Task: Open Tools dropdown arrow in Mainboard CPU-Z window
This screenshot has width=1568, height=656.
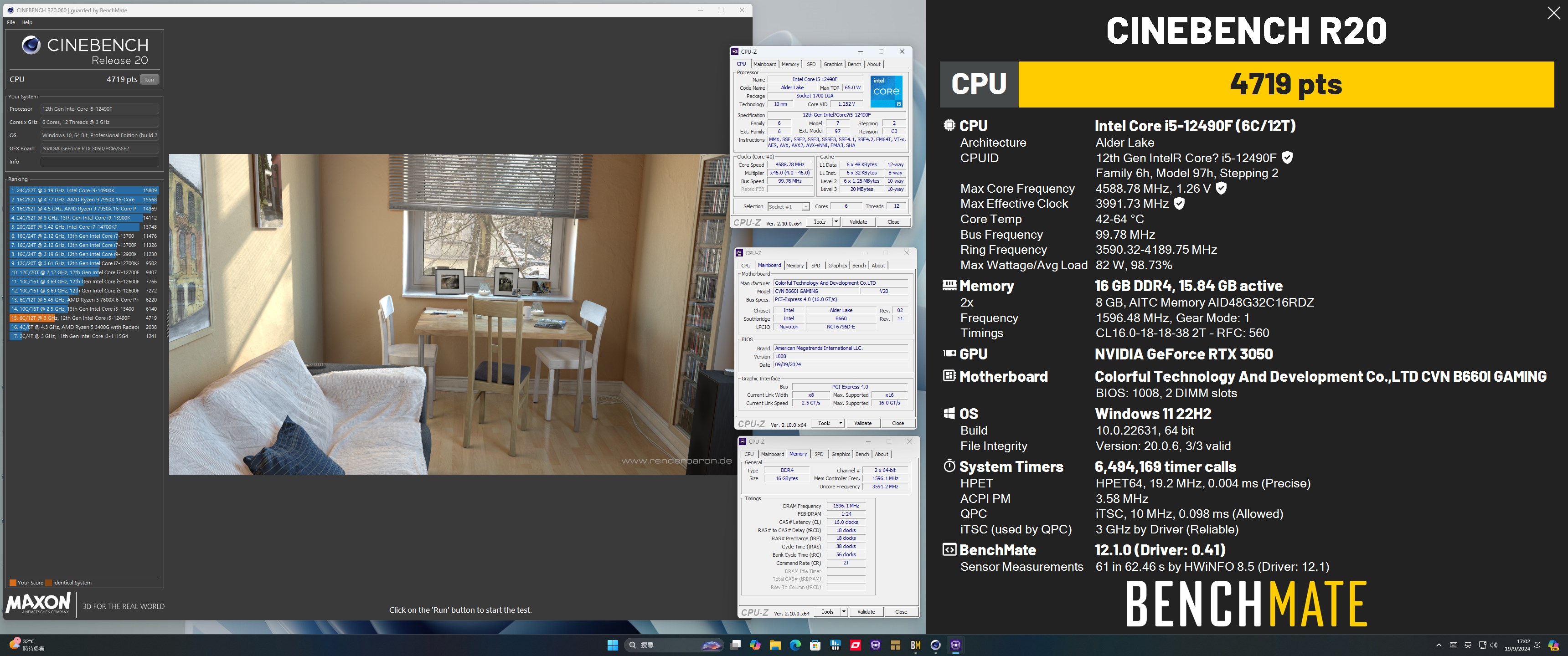Action: (840, 423)
